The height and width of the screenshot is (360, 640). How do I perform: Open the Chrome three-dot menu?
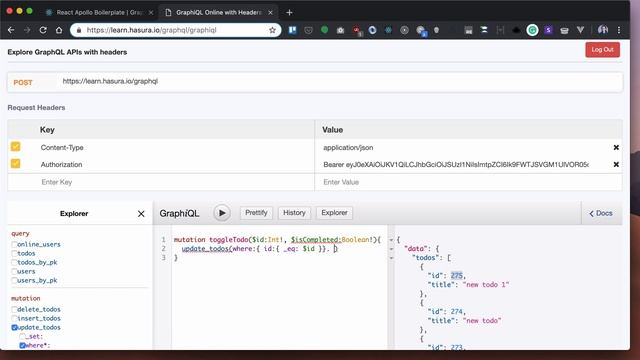619,30
